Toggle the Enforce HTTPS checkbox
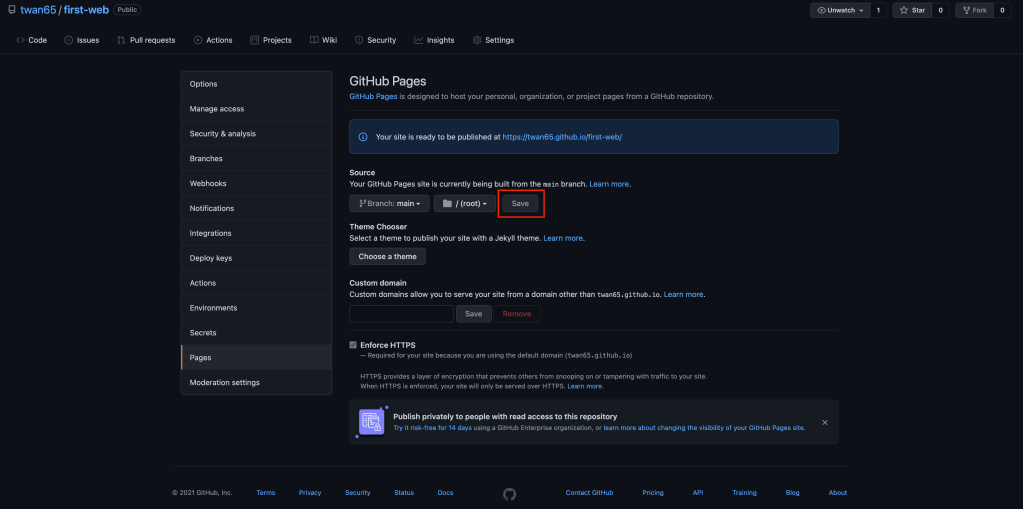This screenshot has width=1023, height=509. pyautogui.click(x=353, y=345)
